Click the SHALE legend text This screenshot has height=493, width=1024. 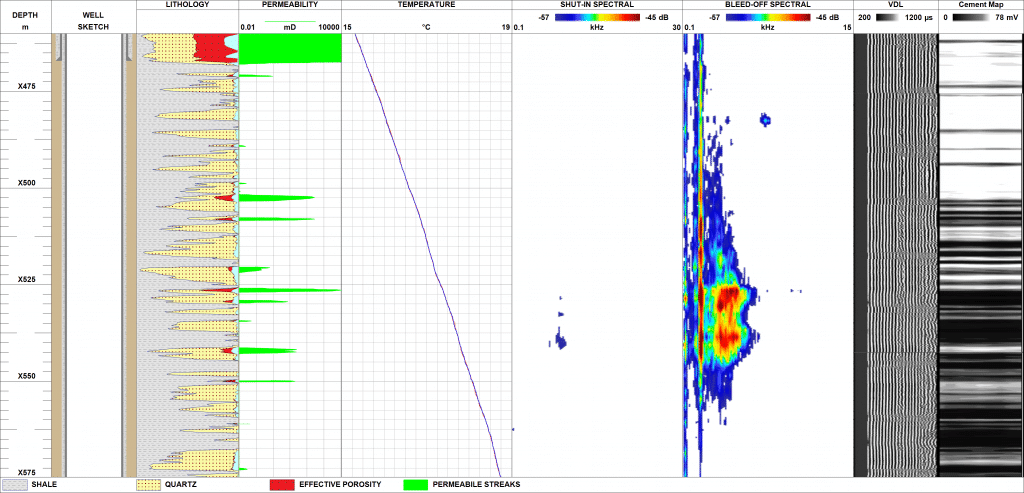click(44, 485)
